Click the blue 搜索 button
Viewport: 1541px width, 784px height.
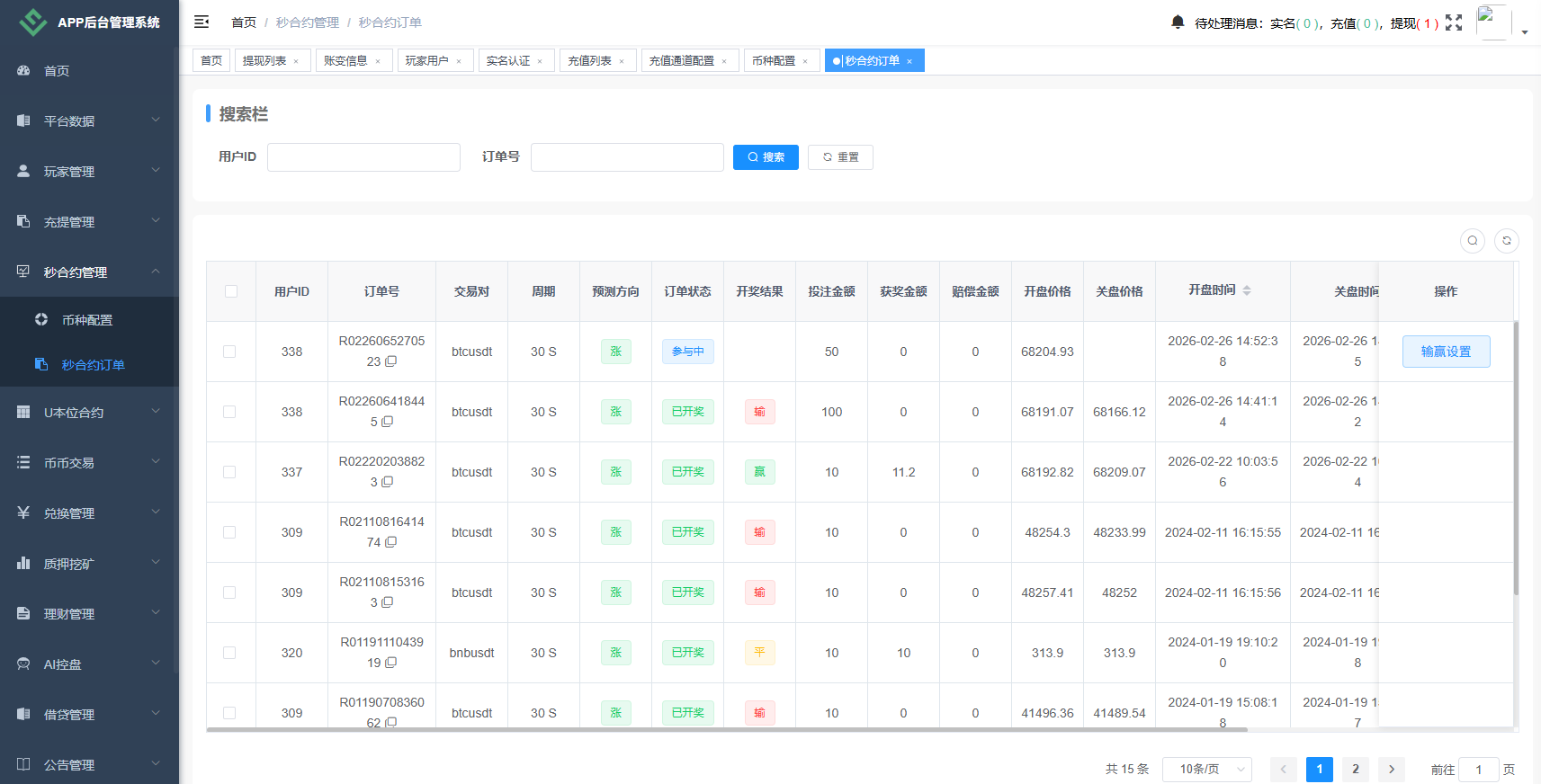click(766, 157)
